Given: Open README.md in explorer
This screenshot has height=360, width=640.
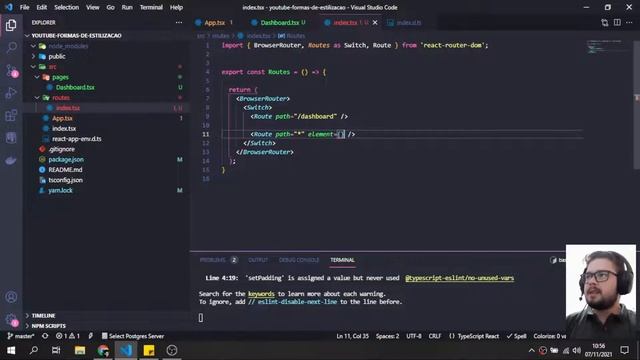Looking at the screenshot, I should 65,169.
